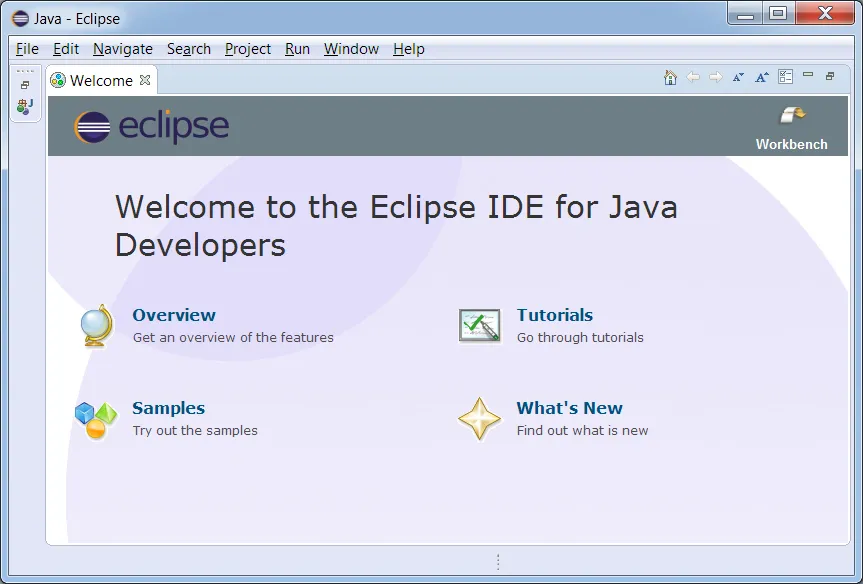Close the Welcome tab
Image resolution: width=863 pixels, height=584 pixels.
145,80
